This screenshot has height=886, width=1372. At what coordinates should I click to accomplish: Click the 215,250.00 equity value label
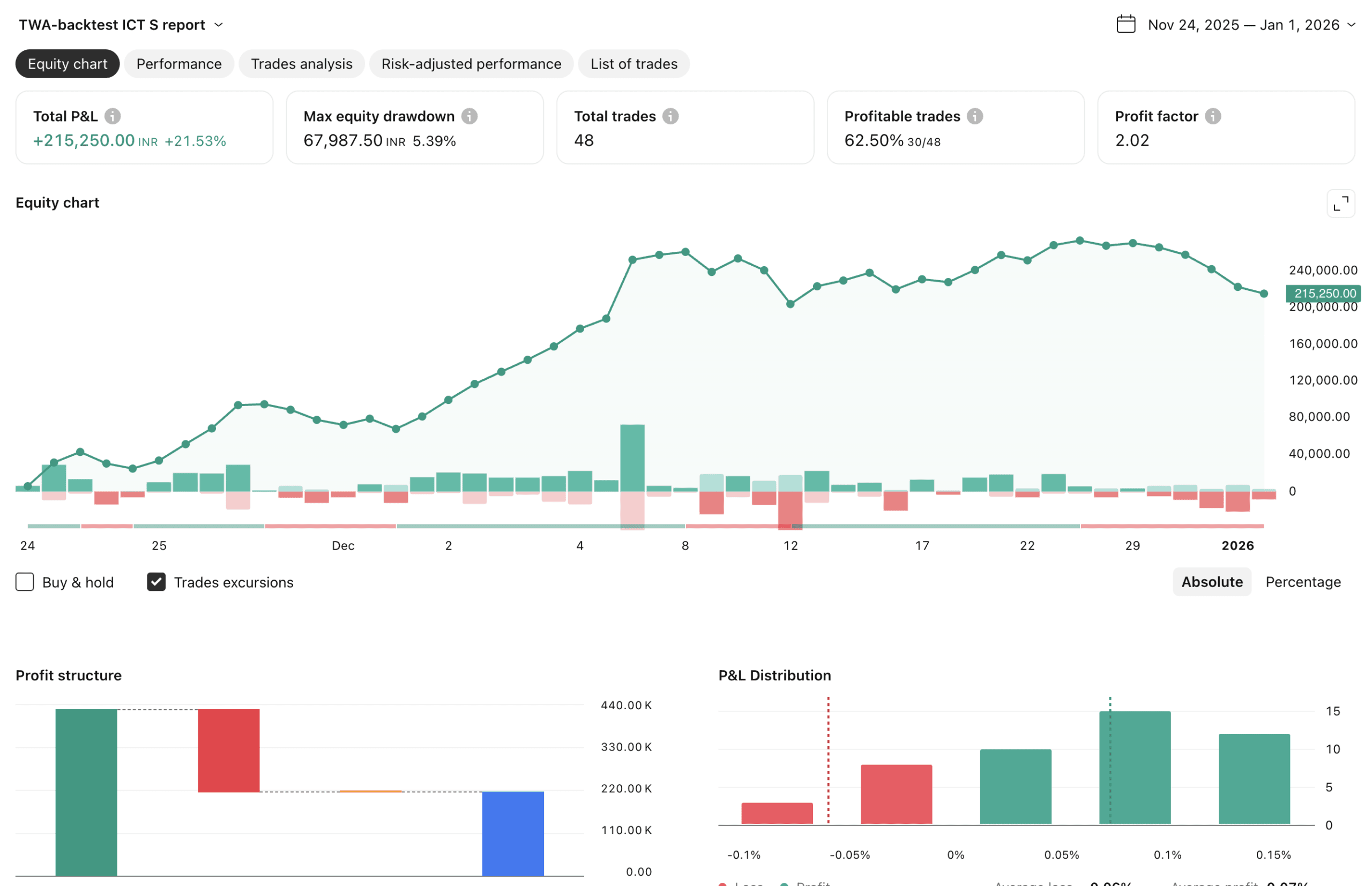[1323, 294]
